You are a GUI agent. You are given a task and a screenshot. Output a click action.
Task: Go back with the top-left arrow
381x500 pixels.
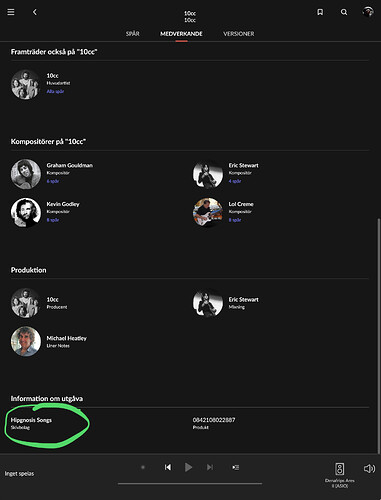tap(35, 12)
